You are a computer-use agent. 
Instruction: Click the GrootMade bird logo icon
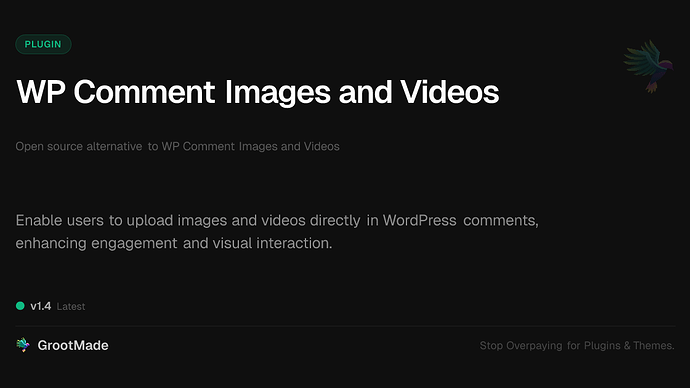click(x=23, y=345)
